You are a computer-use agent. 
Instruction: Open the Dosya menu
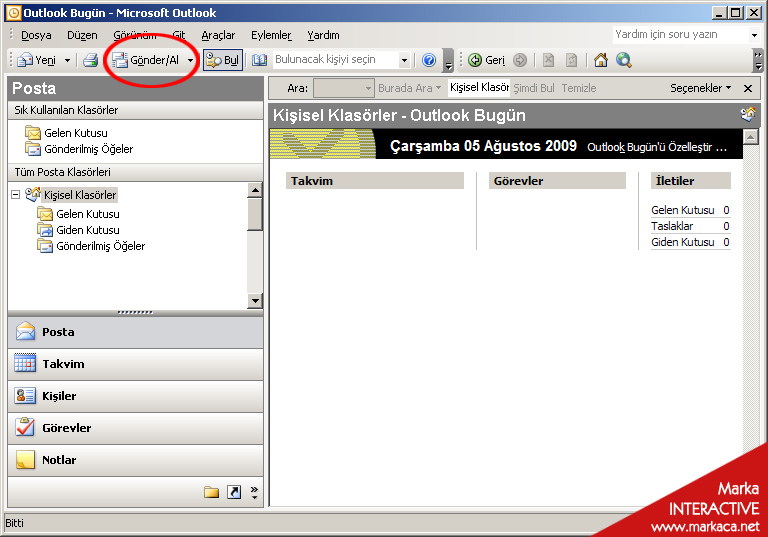(x=36, y=35)
